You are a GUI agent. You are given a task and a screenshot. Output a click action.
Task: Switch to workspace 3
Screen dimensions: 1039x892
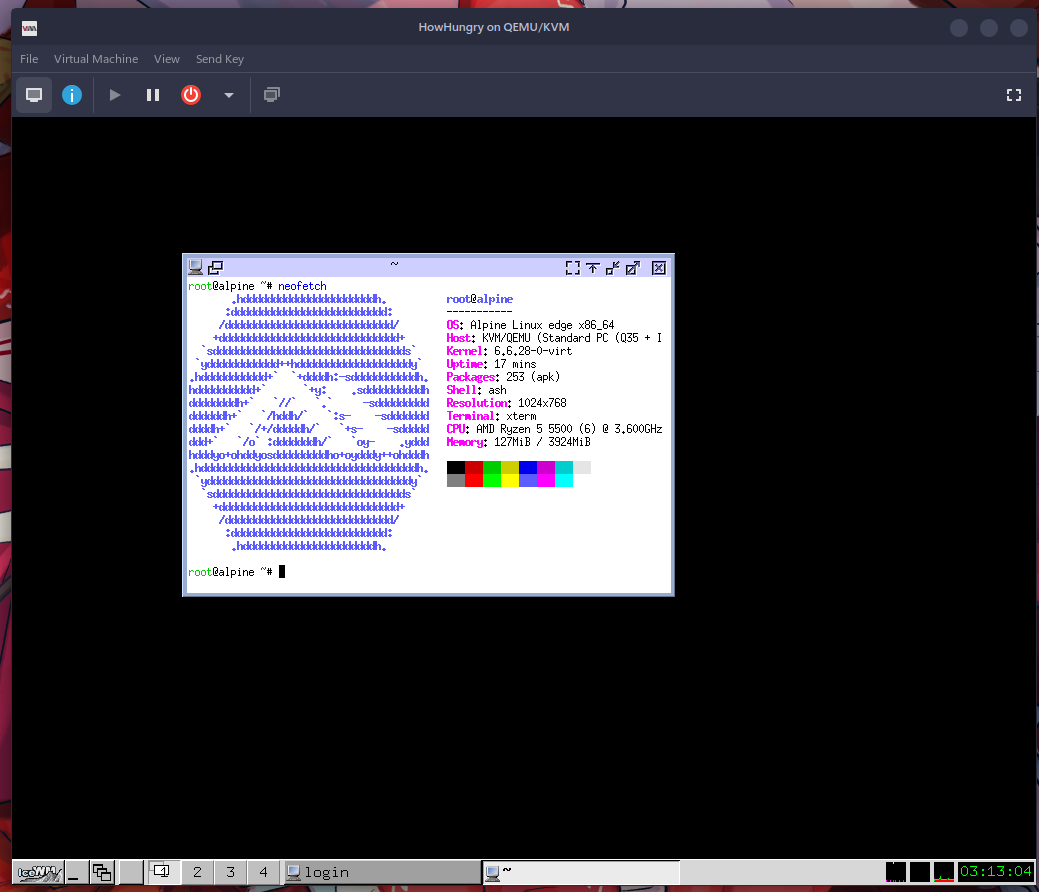(230, 872)
